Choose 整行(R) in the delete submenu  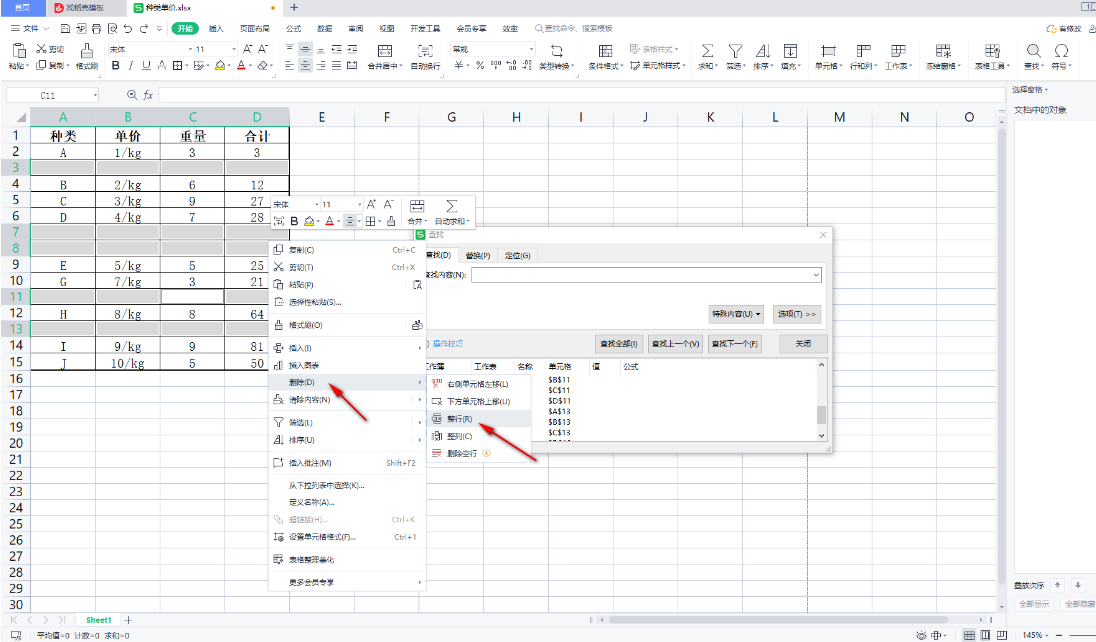(479, 419)
